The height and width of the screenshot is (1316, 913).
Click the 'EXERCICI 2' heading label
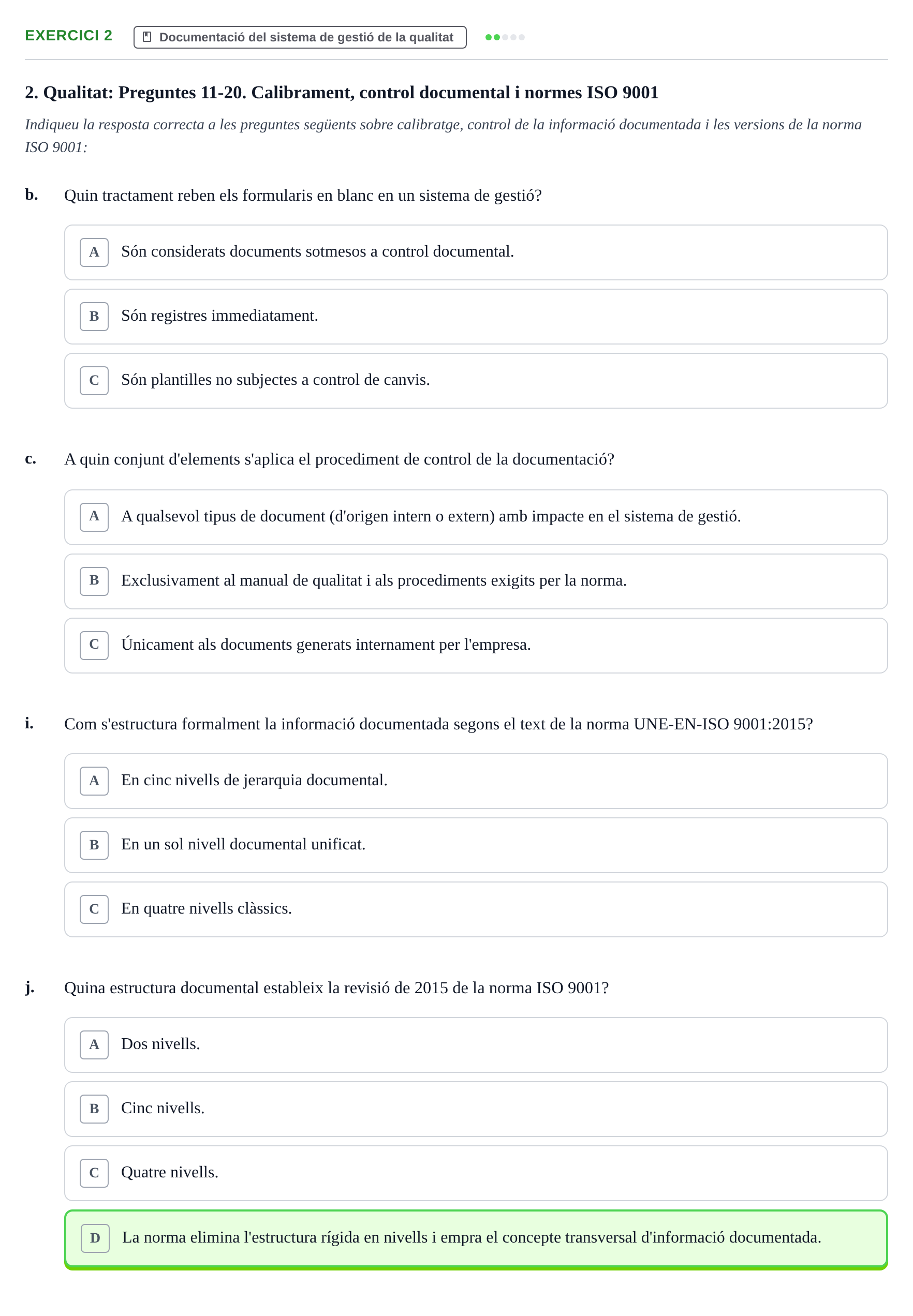(69, 36)
